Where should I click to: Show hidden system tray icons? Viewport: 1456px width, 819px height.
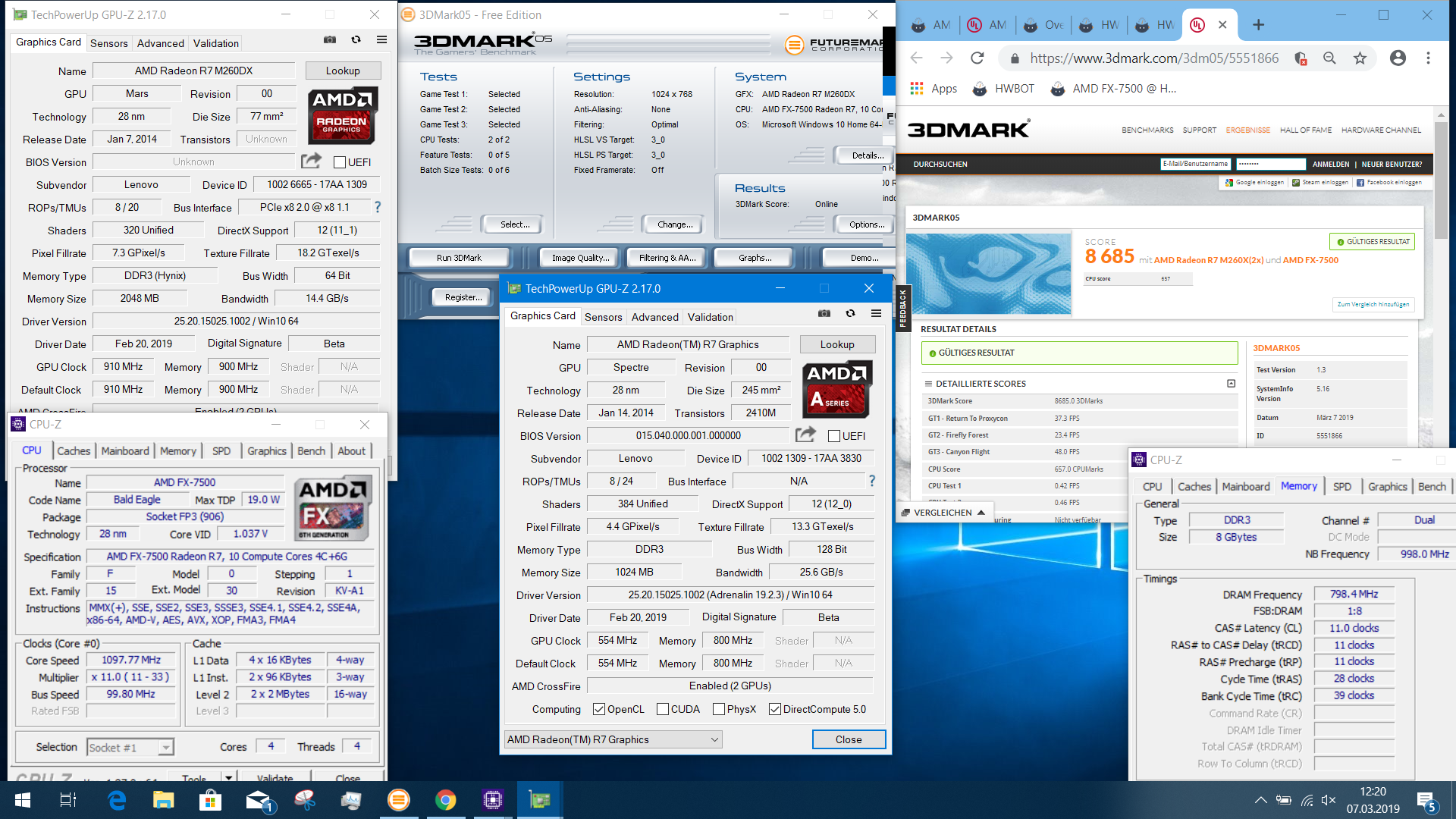tap(1260, 800)
